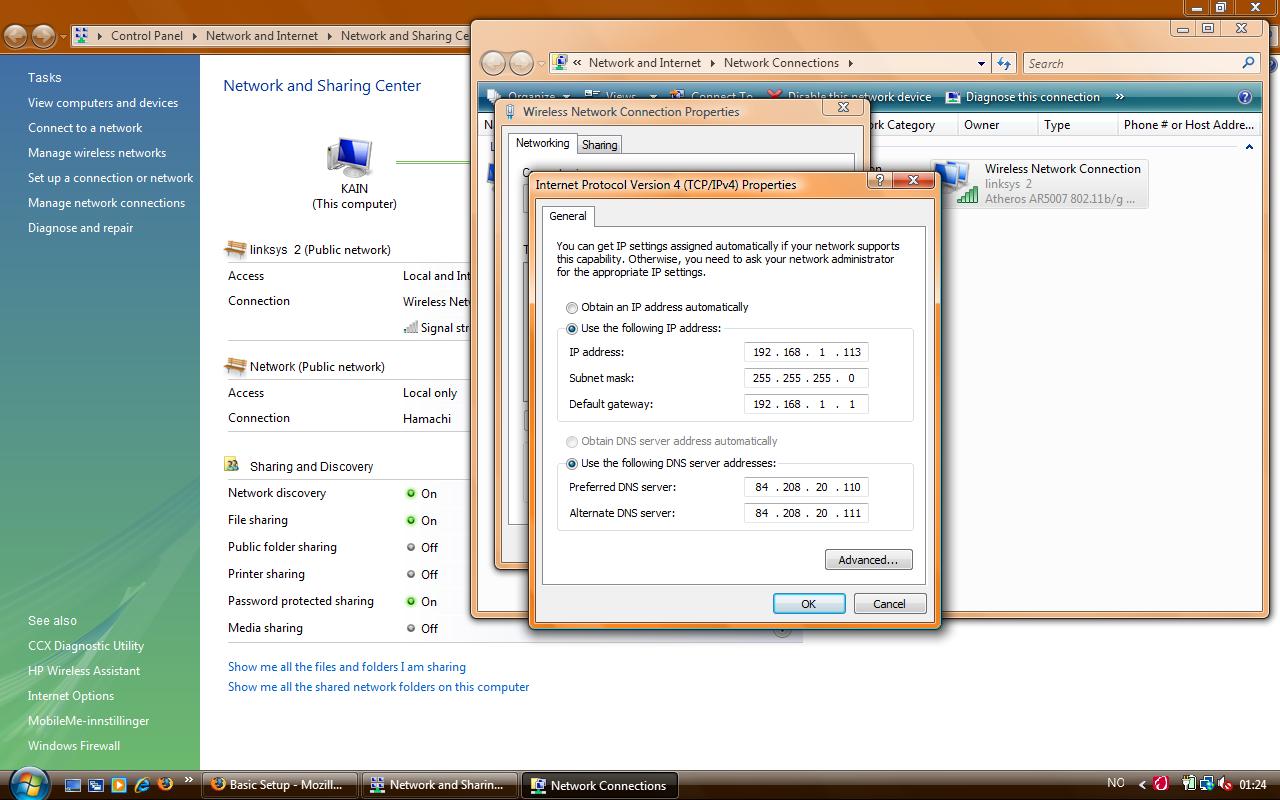Click the linksys 2 network bench icon
The width and height of the screenshot is (1280, 800).
[x=235, y=249]
